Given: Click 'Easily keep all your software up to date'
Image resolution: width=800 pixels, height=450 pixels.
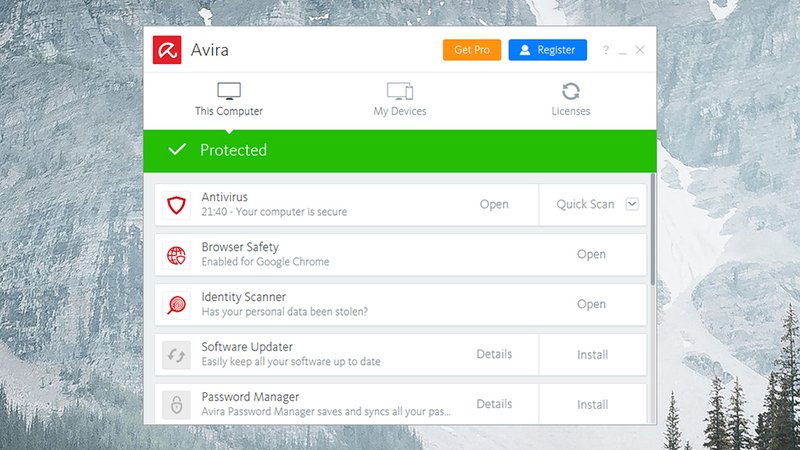Looking at the screenshot, I should pos(291,362).
